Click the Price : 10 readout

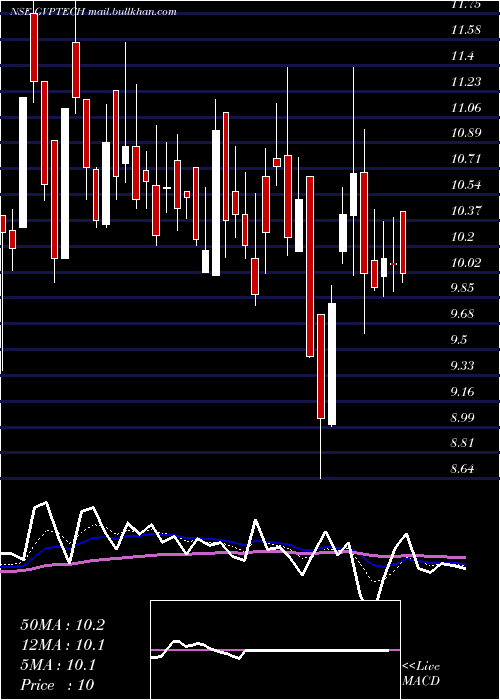click(x=57, y=685)
